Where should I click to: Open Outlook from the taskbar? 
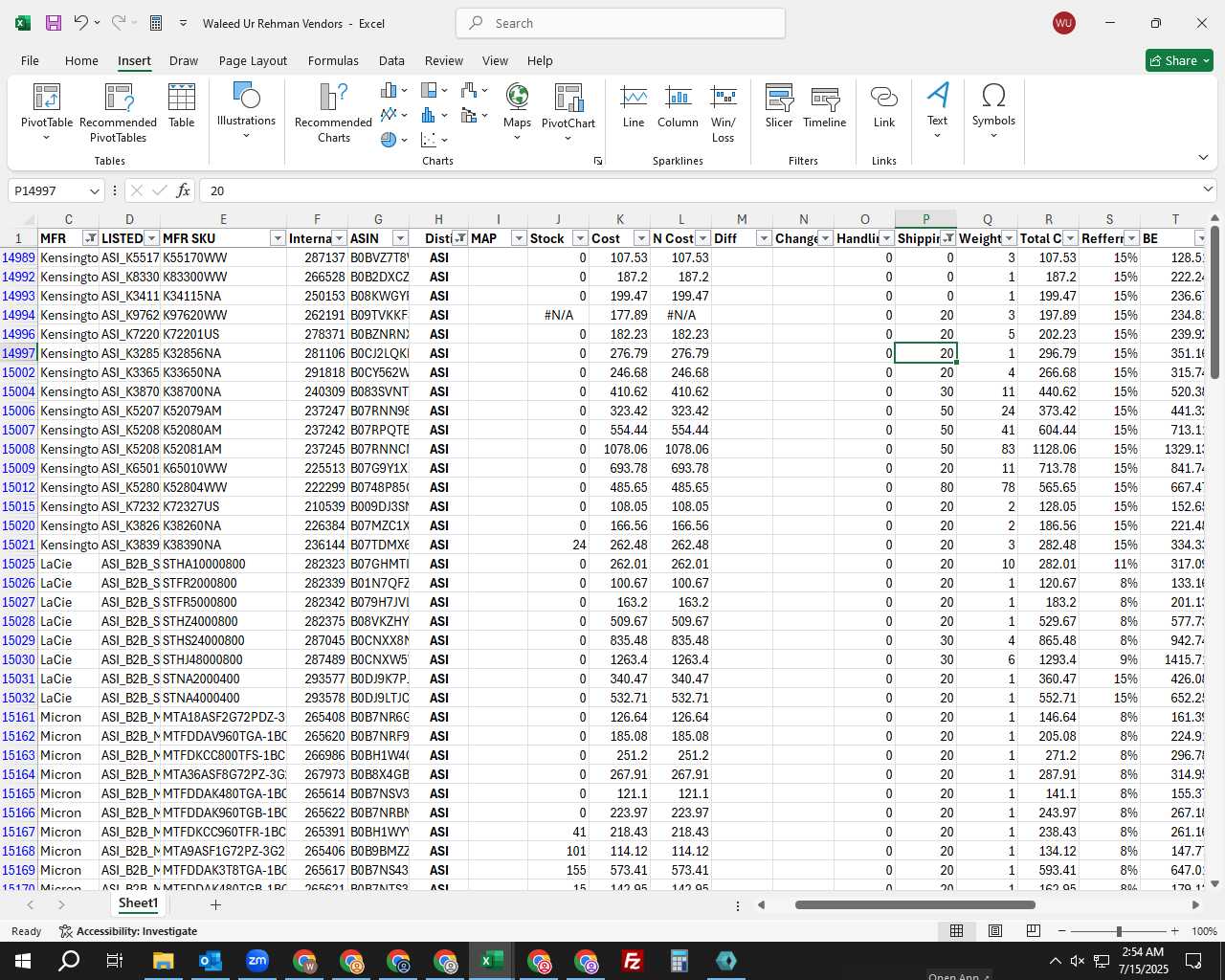pyautogui.click(x=210, y=961)
